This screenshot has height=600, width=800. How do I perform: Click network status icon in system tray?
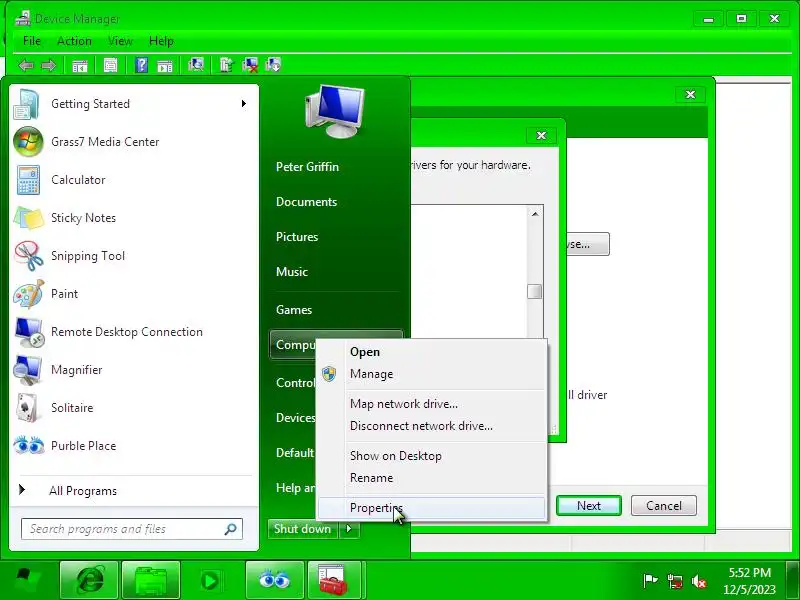click(674, 581)
